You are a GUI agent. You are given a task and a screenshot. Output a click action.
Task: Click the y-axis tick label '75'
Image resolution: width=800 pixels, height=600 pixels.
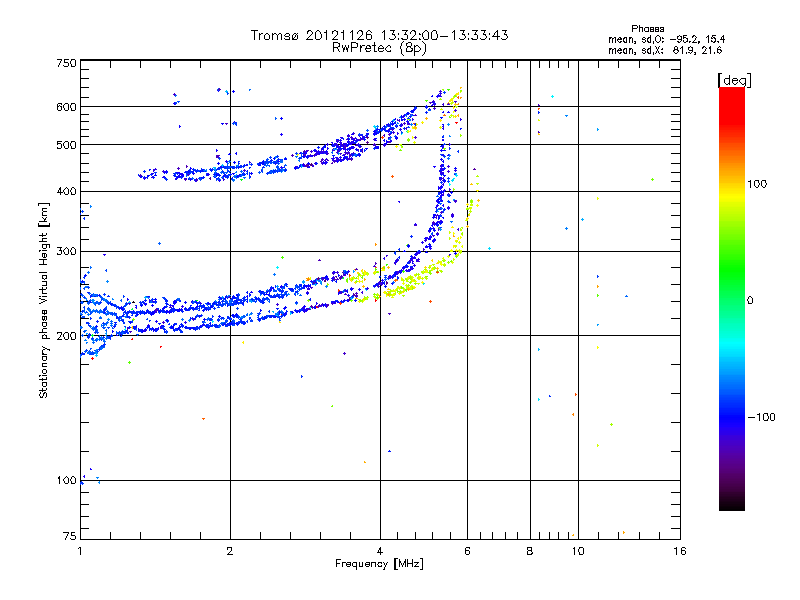pos(70,536)
